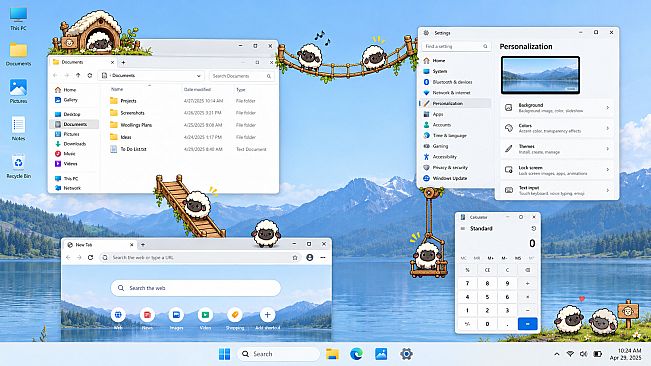Show hidden system tray icons chevron
The height and width of the screenshot is (366, 651).
557,354
